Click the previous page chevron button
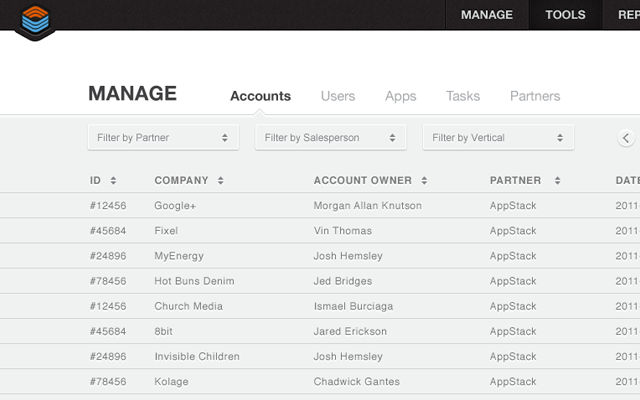 626,138
